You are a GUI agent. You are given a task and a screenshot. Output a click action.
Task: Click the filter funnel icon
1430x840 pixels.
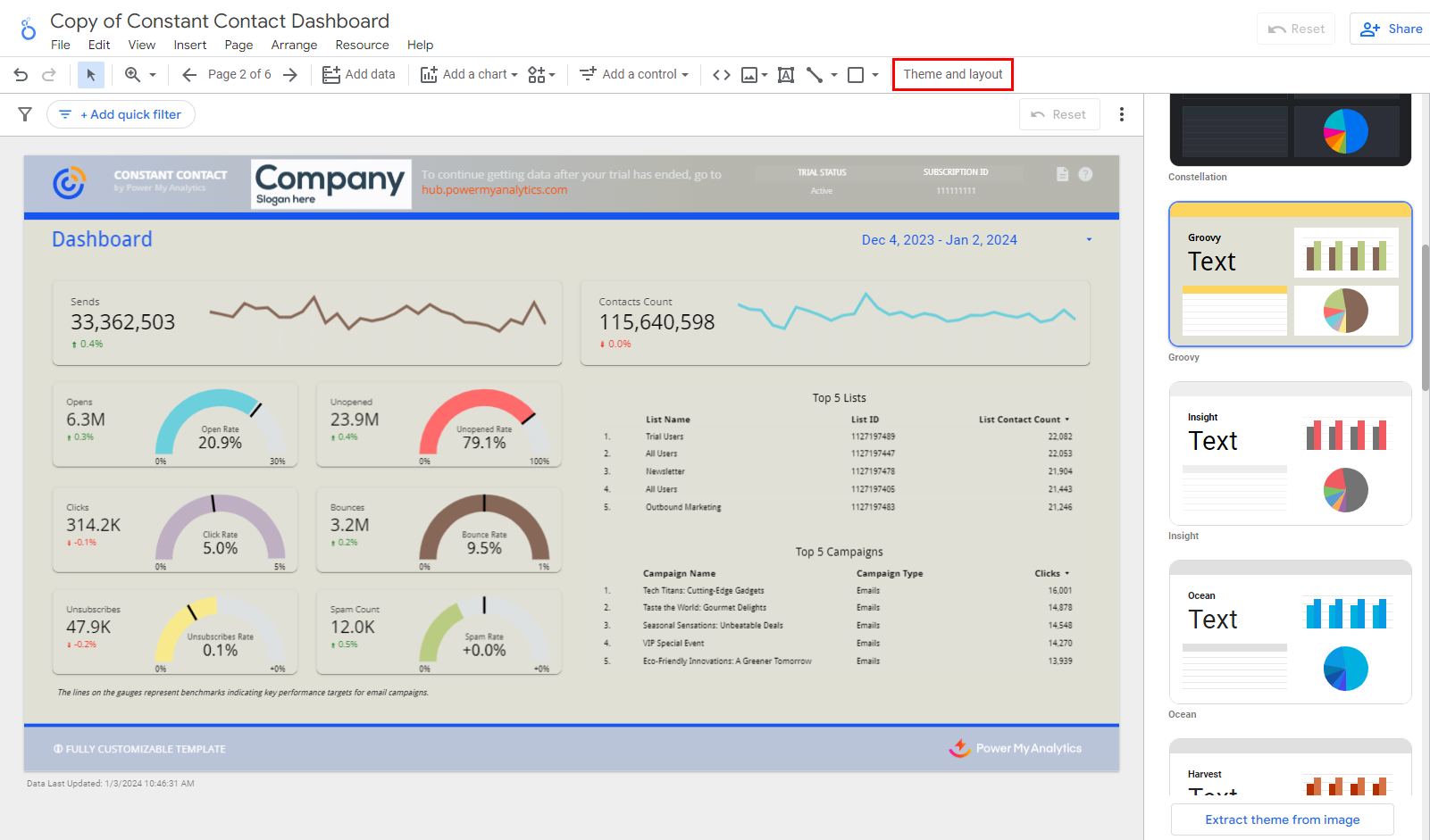[x=25, y=114]
